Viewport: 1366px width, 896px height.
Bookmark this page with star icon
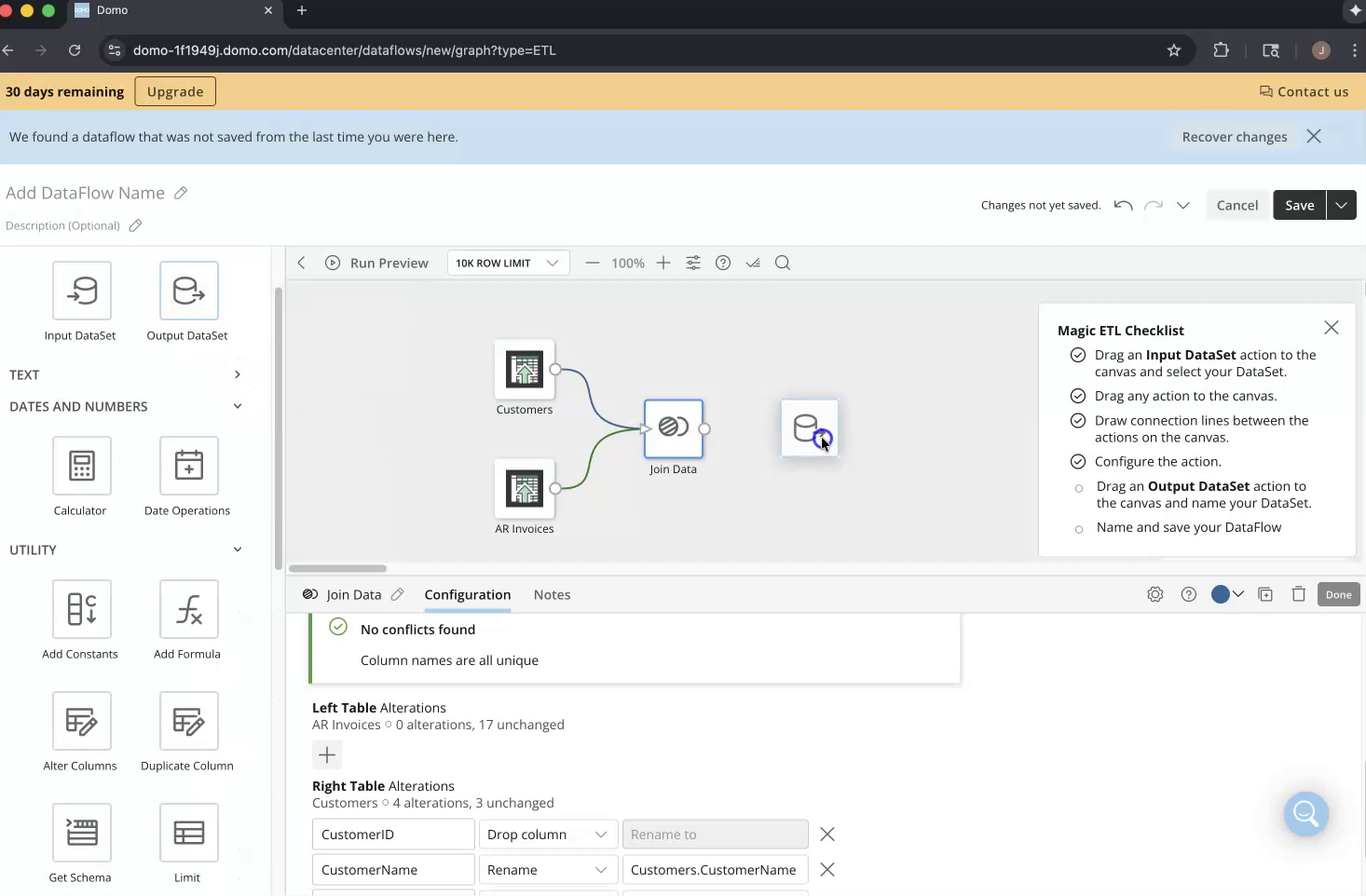[x=1174, y=50]
